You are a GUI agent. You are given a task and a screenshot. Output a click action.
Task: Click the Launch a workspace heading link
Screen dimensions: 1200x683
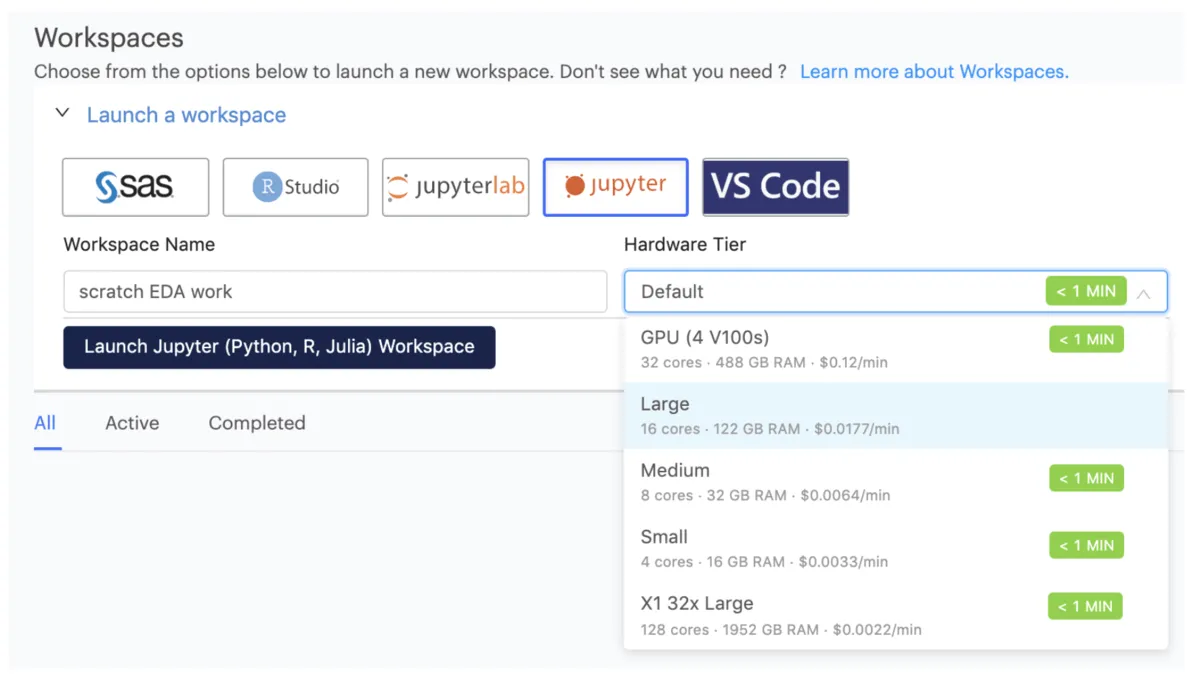186,115
